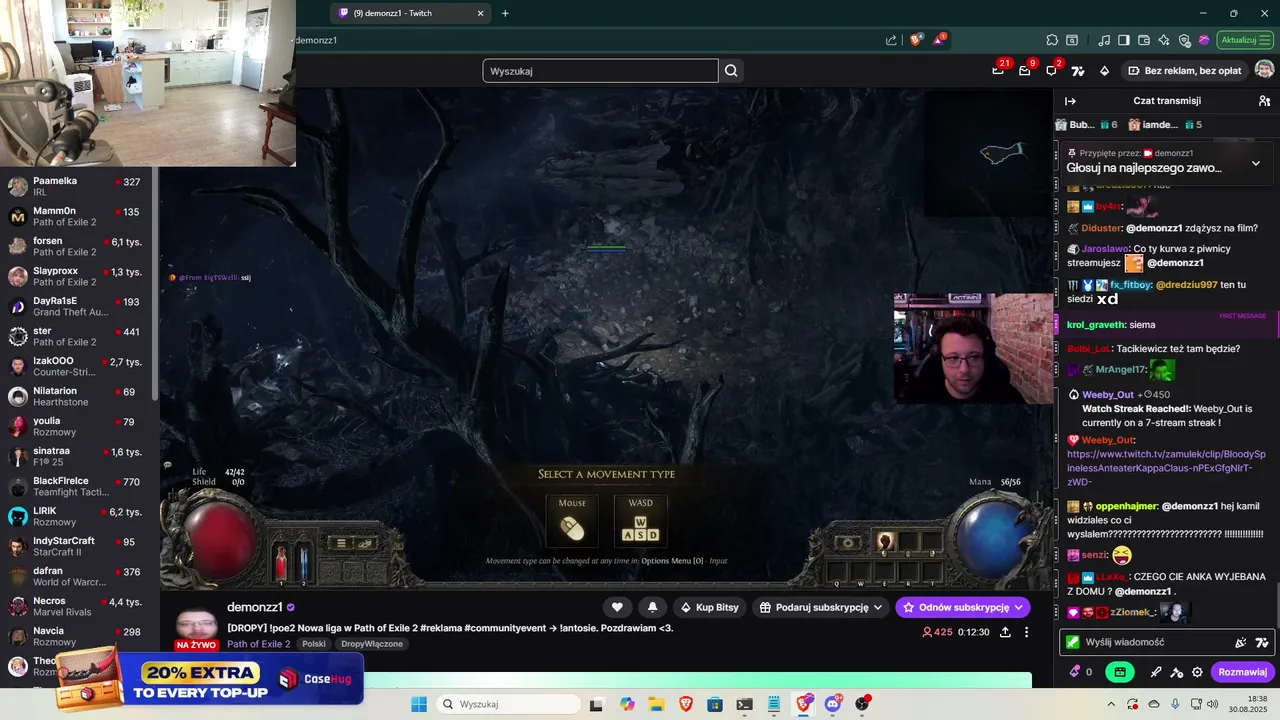
Task: Open Brave Shields lion icon in address bar
Action: point(916,40)
